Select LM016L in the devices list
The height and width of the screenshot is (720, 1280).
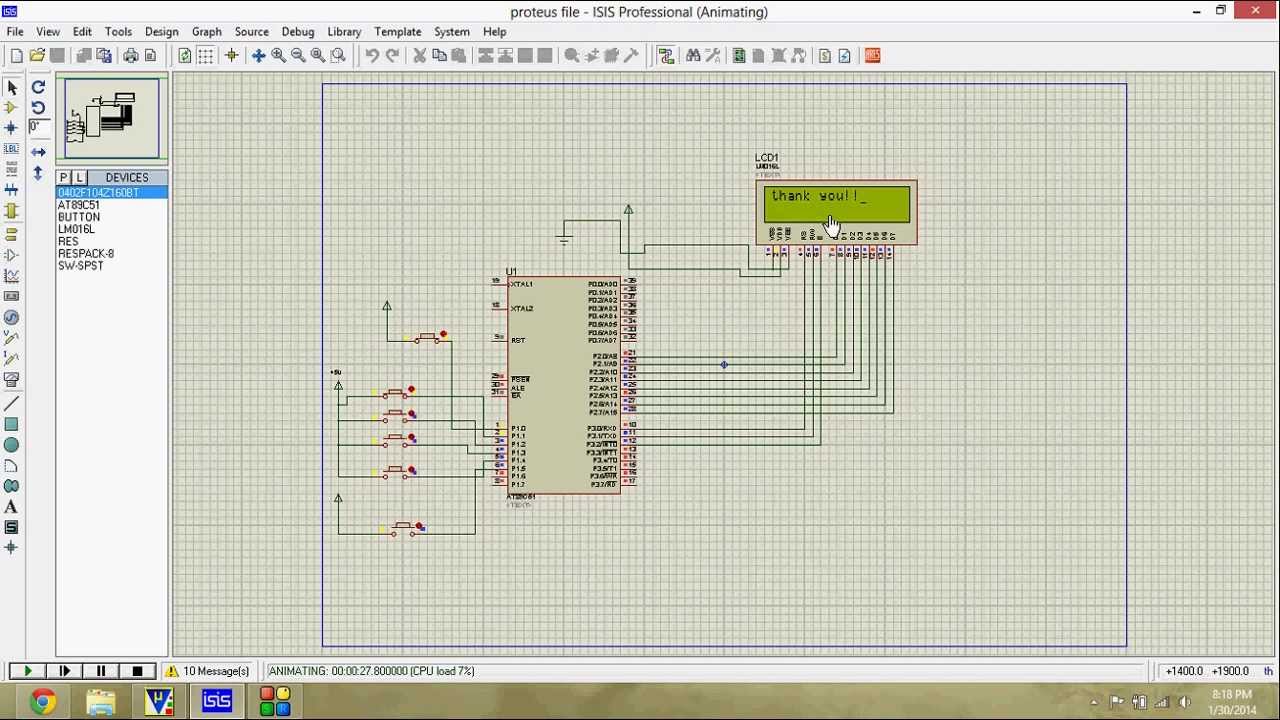111,229
